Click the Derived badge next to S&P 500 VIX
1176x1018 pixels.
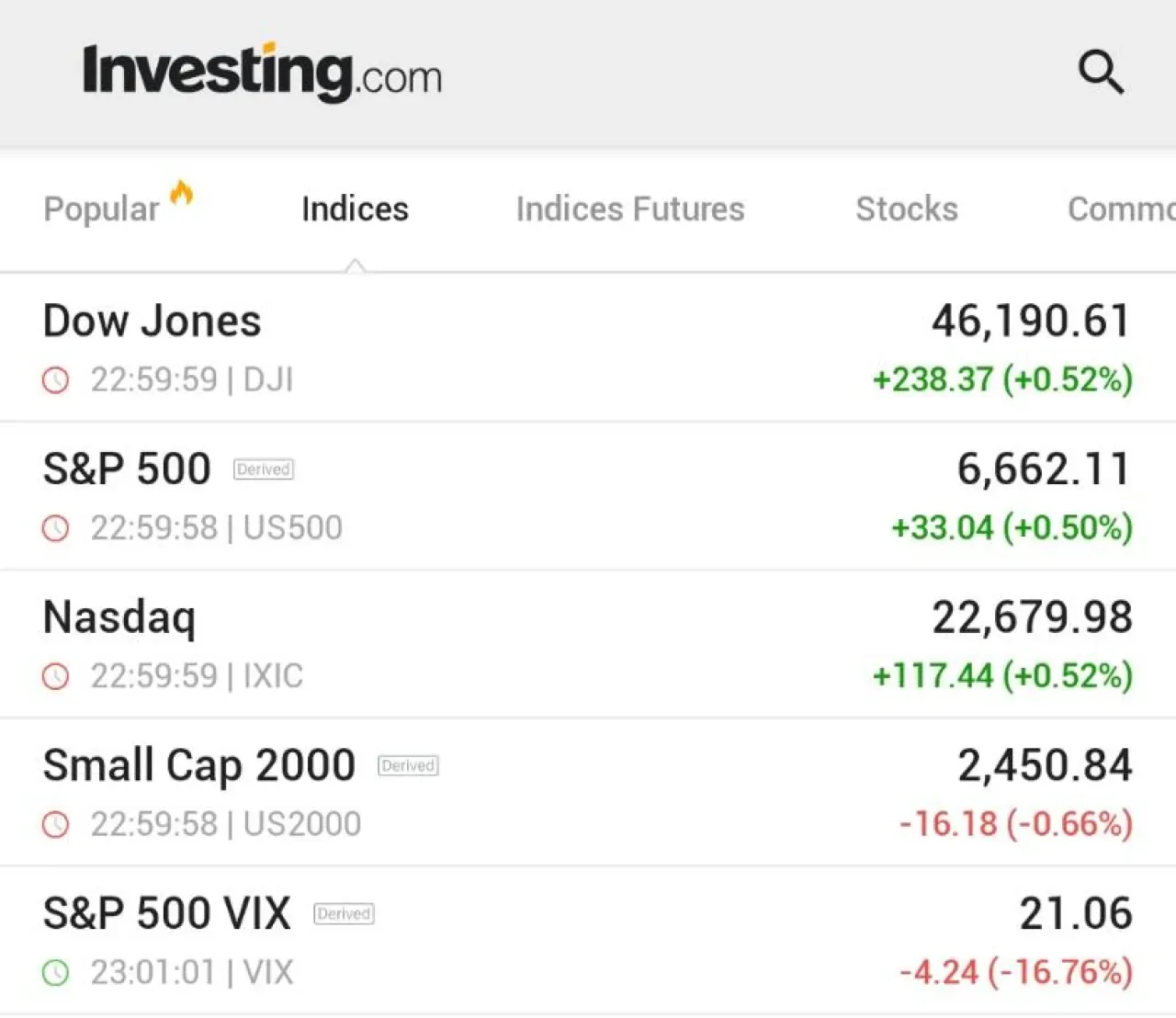pyautogui.click(x=344, y=913)
